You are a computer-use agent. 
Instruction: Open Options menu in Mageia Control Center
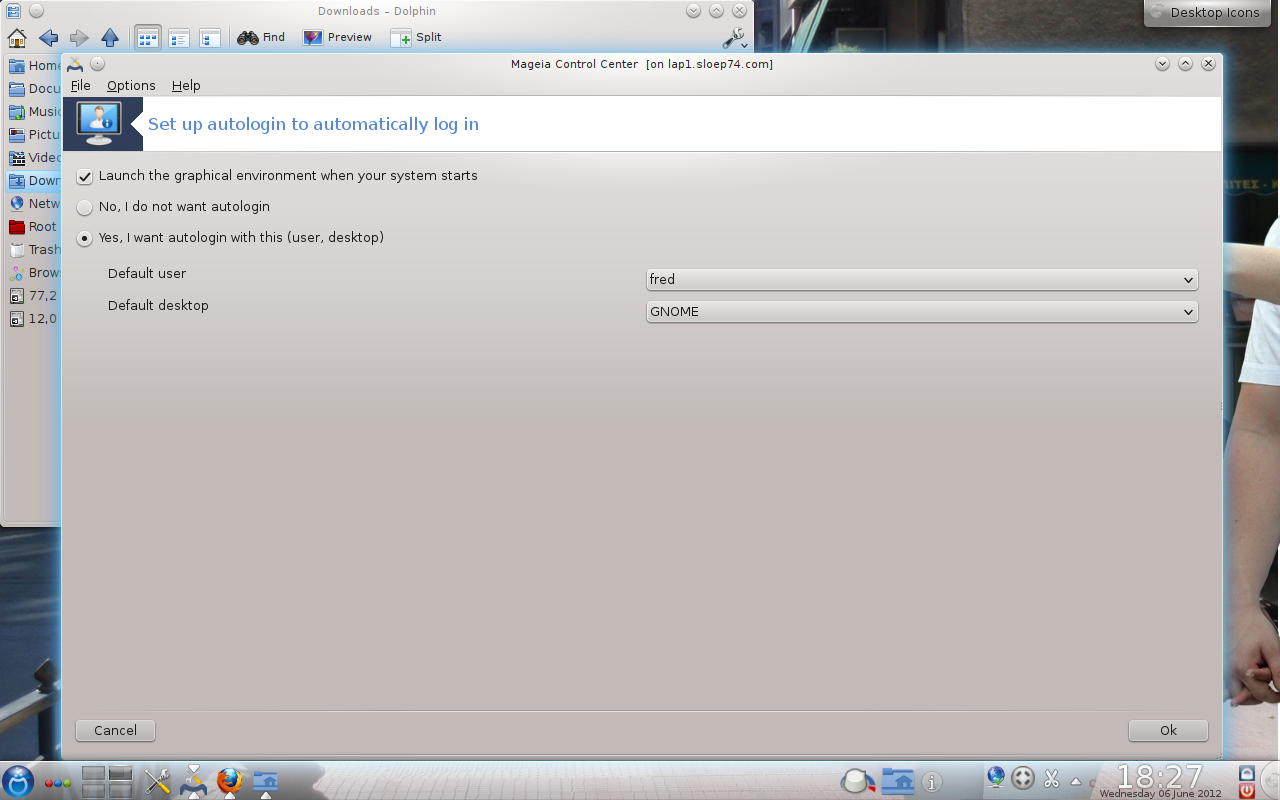pos(131,86)
